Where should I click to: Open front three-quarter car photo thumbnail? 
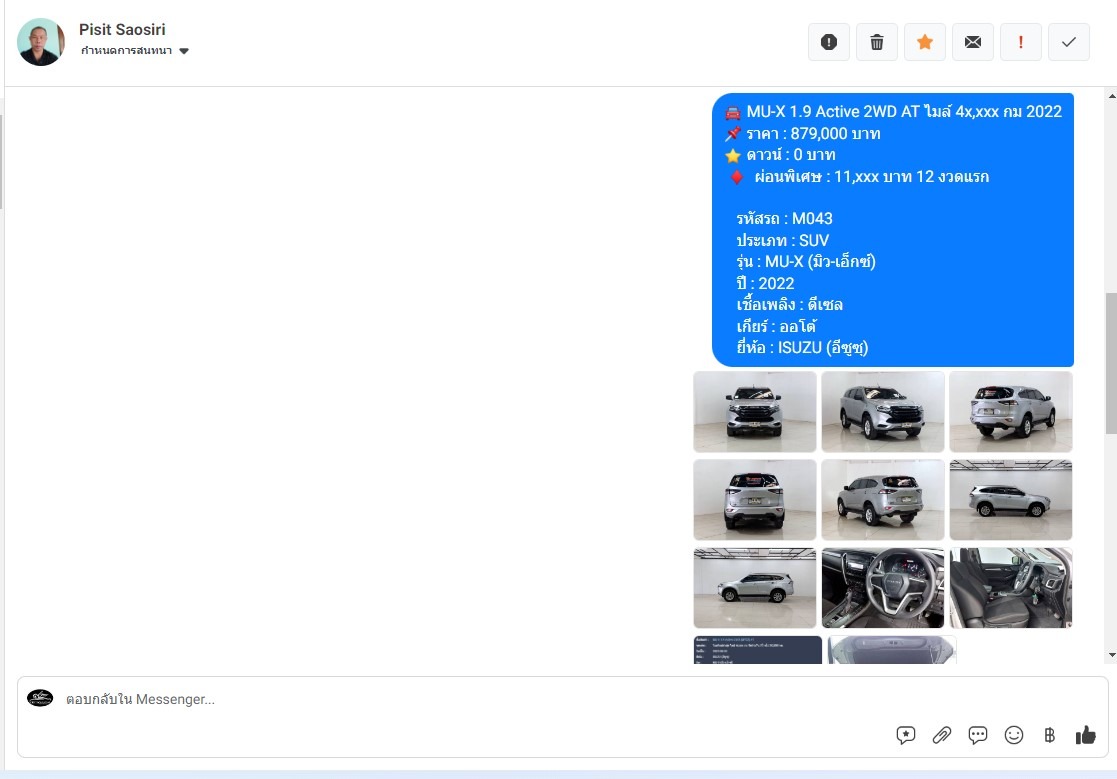pyautogui.click(x=883, y=412)
